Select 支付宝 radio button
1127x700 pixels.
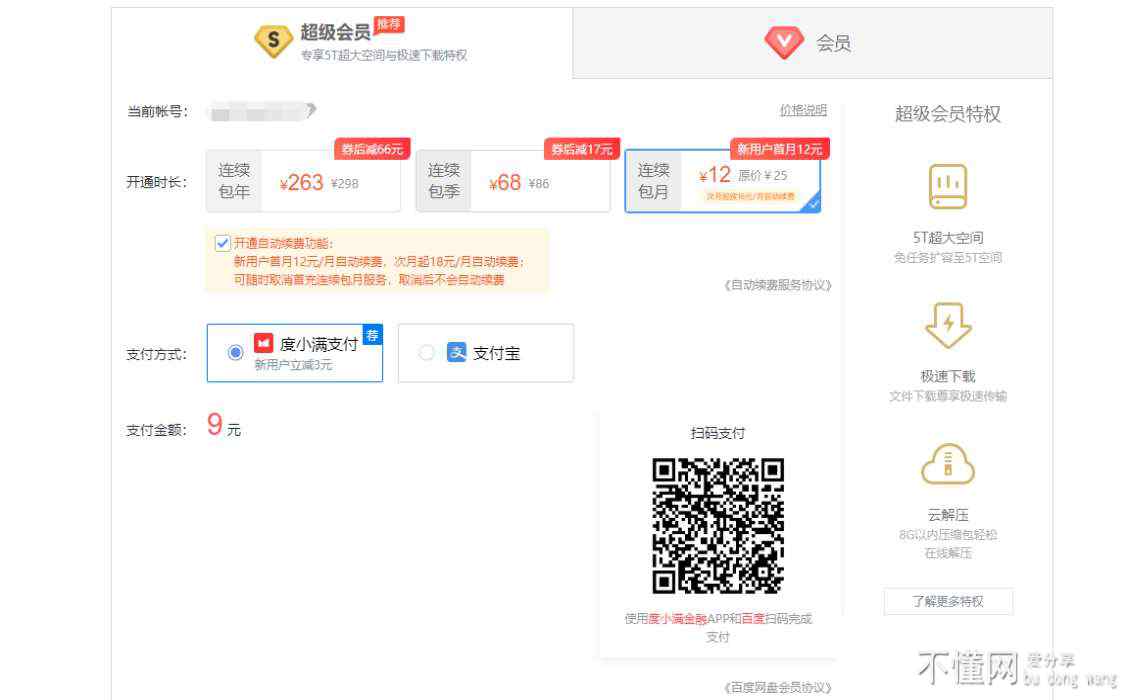tap(426, 352)
